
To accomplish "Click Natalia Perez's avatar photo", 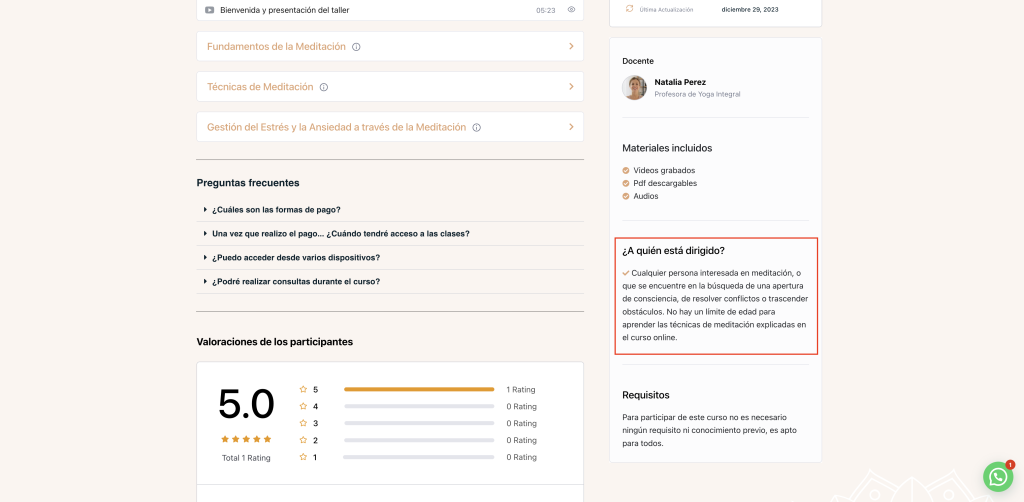I will click(634, 88).
